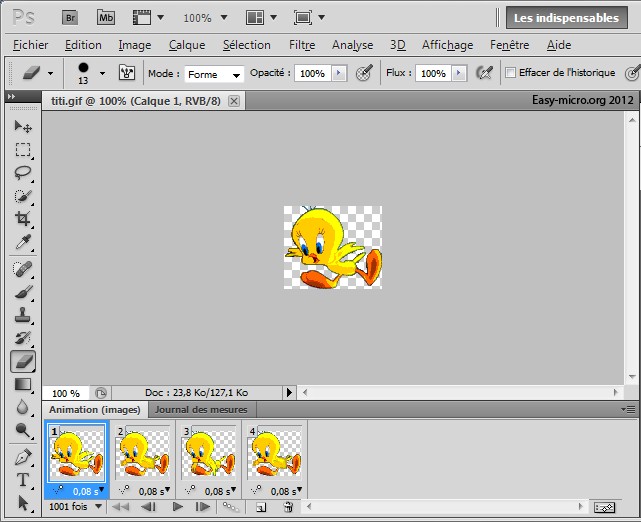Open the Edition menu
Screen dimensions: 641x522
(x=83, y=45)
